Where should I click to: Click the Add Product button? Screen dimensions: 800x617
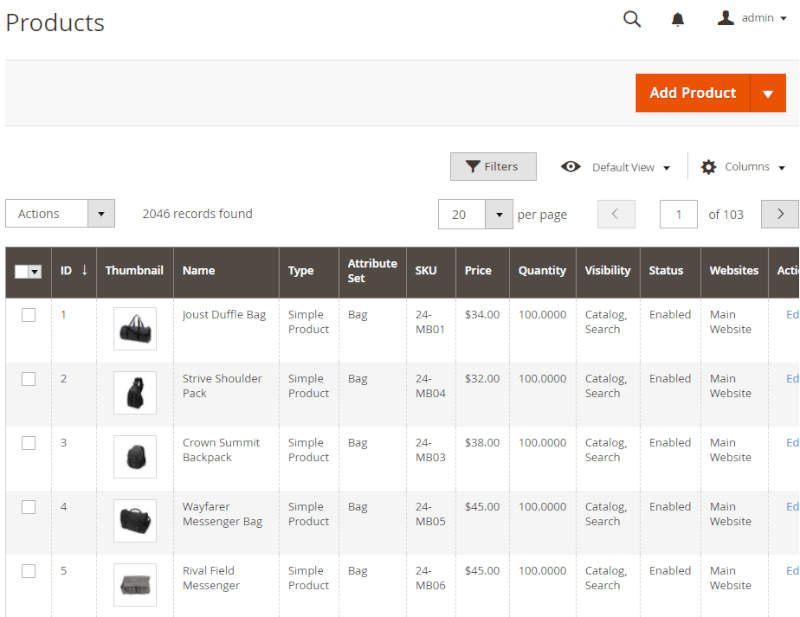click(x=692, y=92)
